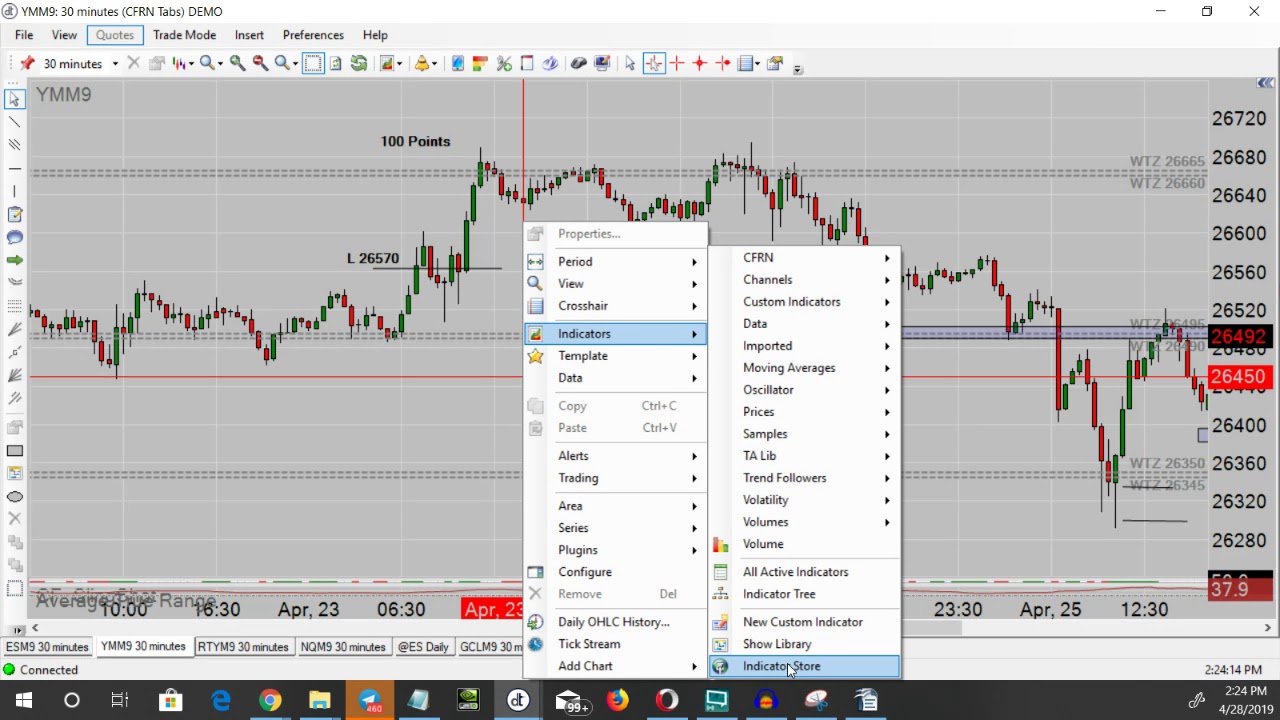
Task: Expand the Crosshair submenu
Action: click(x=615, y=306)
